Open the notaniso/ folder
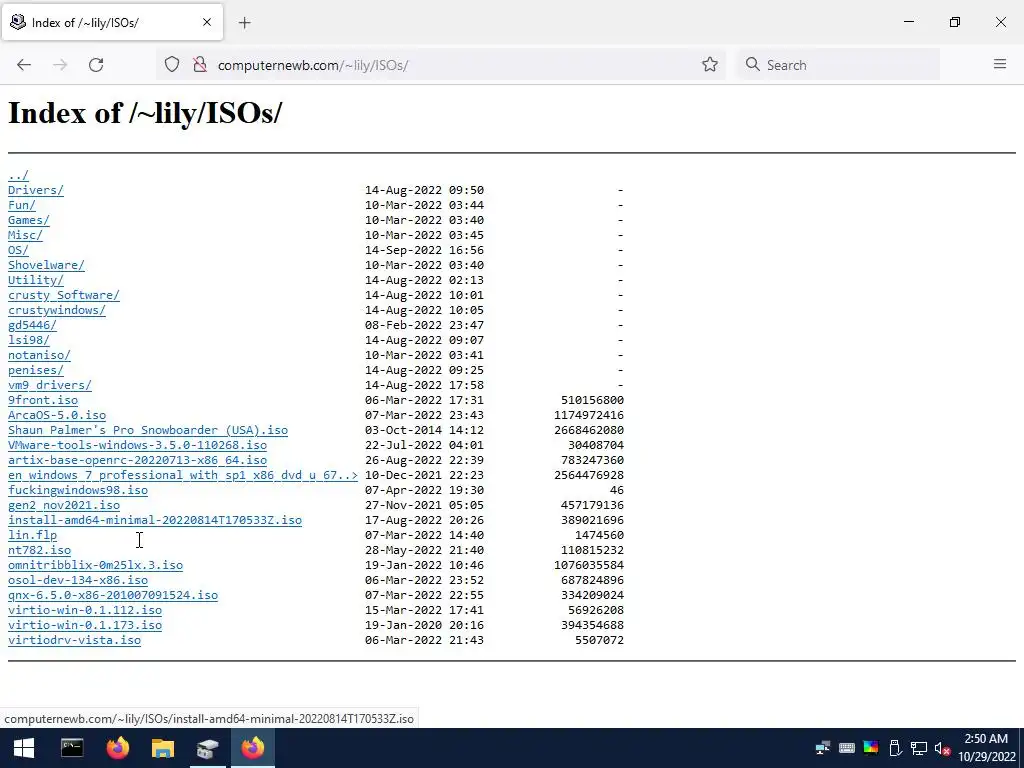This screenshot has height=768, width=1024. [x=39, y=355]
